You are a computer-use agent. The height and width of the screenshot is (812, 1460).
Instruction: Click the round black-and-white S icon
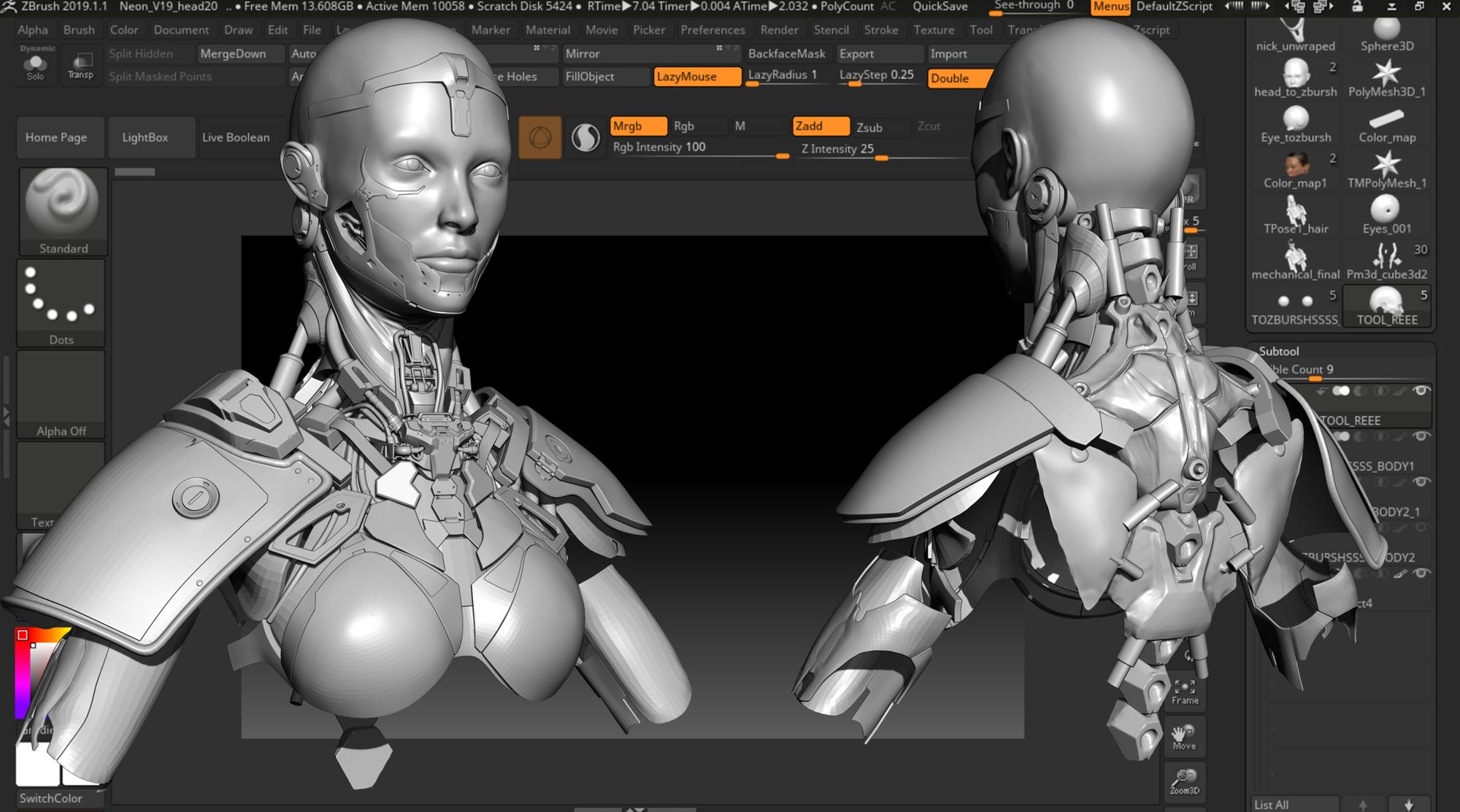(585, 137)
